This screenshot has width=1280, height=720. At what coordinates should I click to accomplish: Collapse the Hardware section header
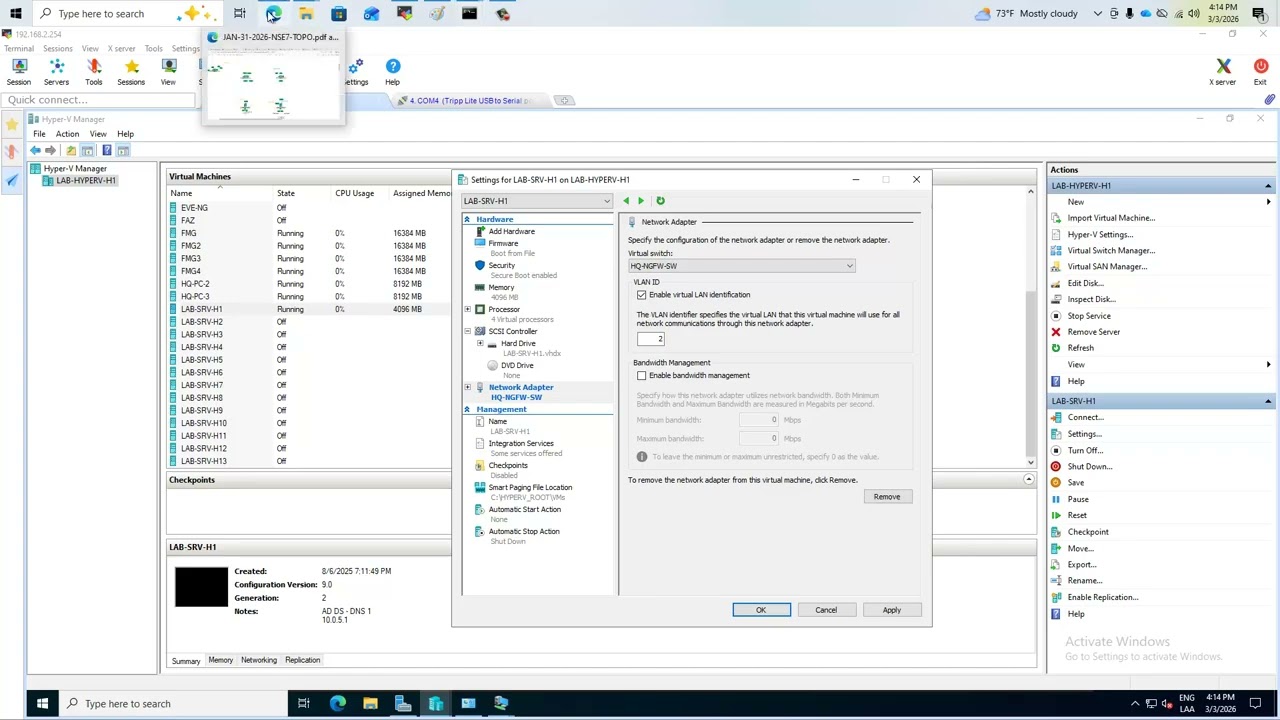(x=467, y=219)
